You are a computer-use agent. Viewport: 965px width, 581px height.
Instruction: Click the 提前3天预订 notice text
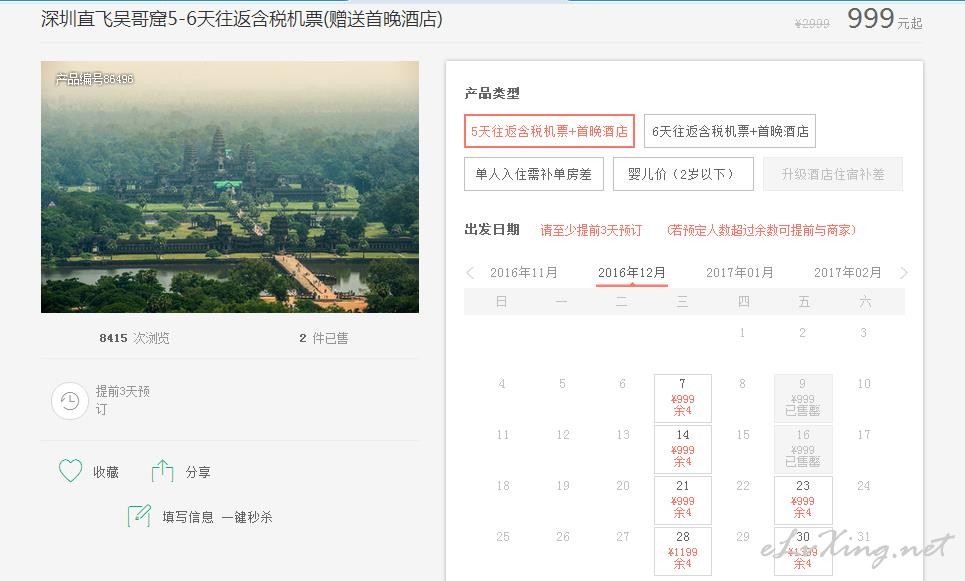pyautogui.click(x=122, y=400)
